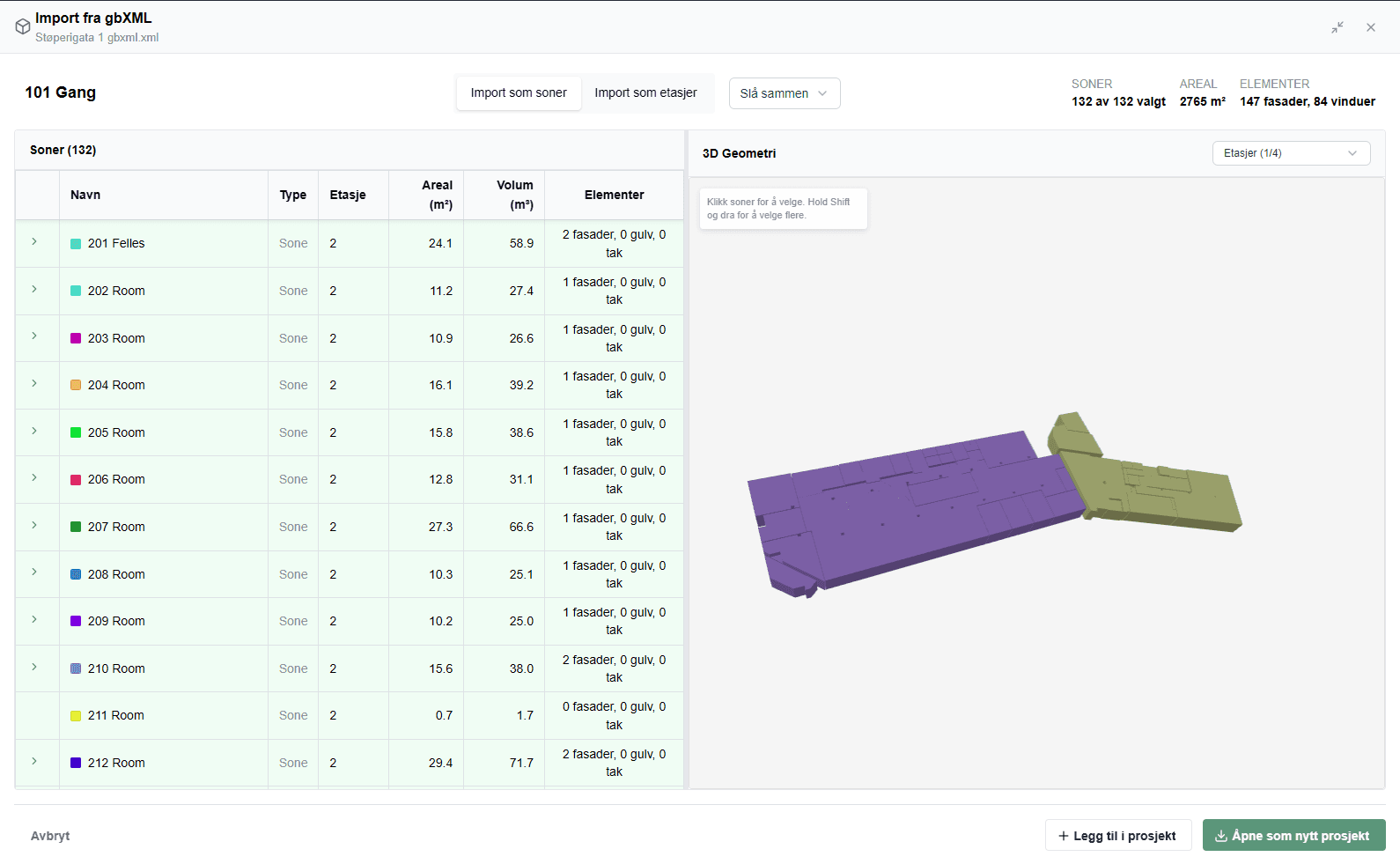Click the Avbryt button
This screenshot has width=1400, height=864.
point(50,836)
